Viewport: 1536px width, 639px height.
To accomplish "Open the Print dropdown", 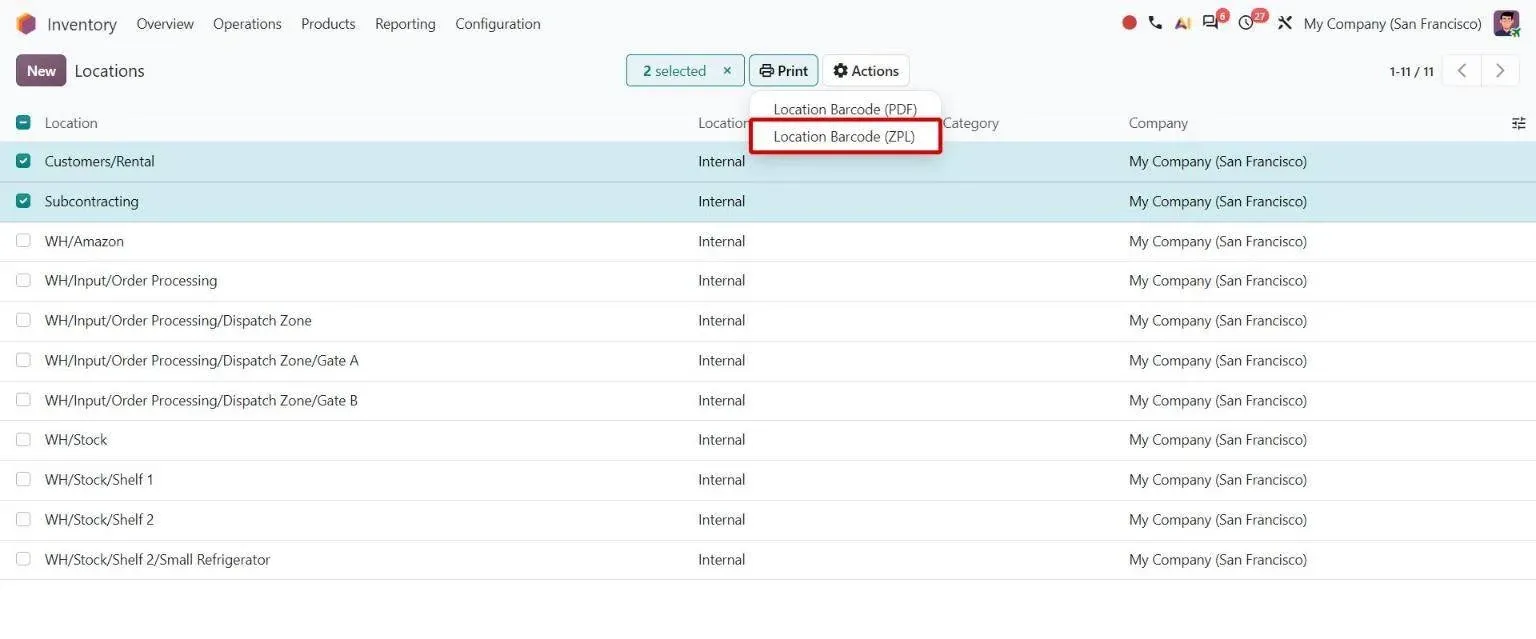I will tap(783, 71).
